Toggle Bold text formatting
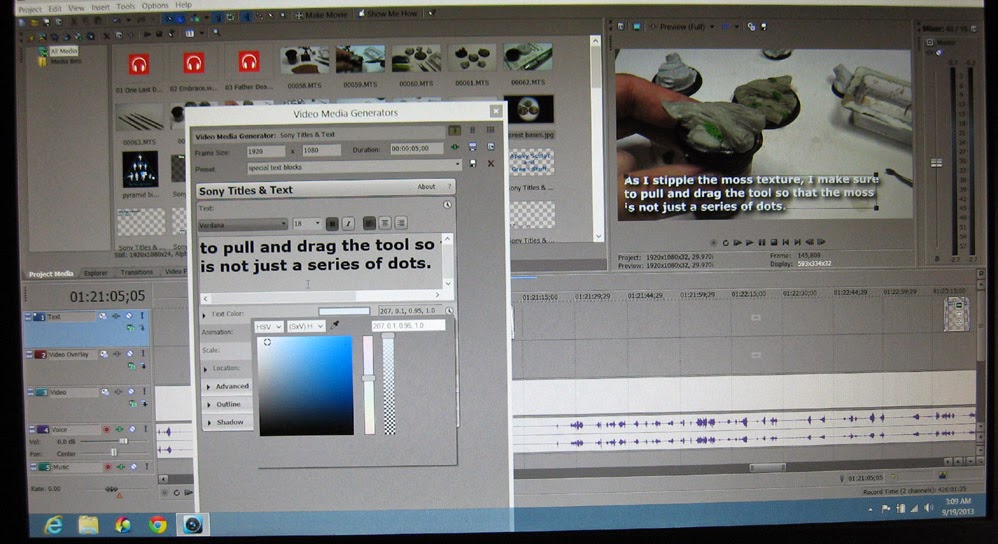998x544 pixels. [x=332, y=223]
